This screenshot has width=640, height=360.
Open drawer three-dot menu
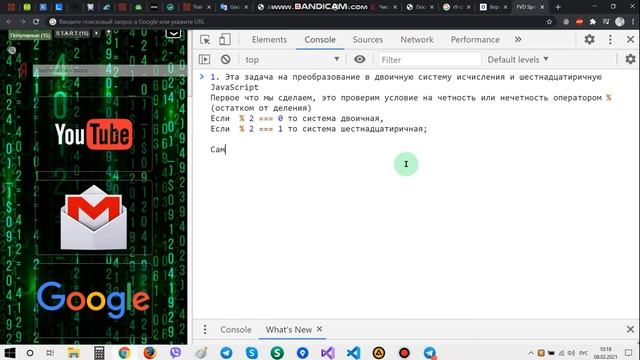point(205,329)
